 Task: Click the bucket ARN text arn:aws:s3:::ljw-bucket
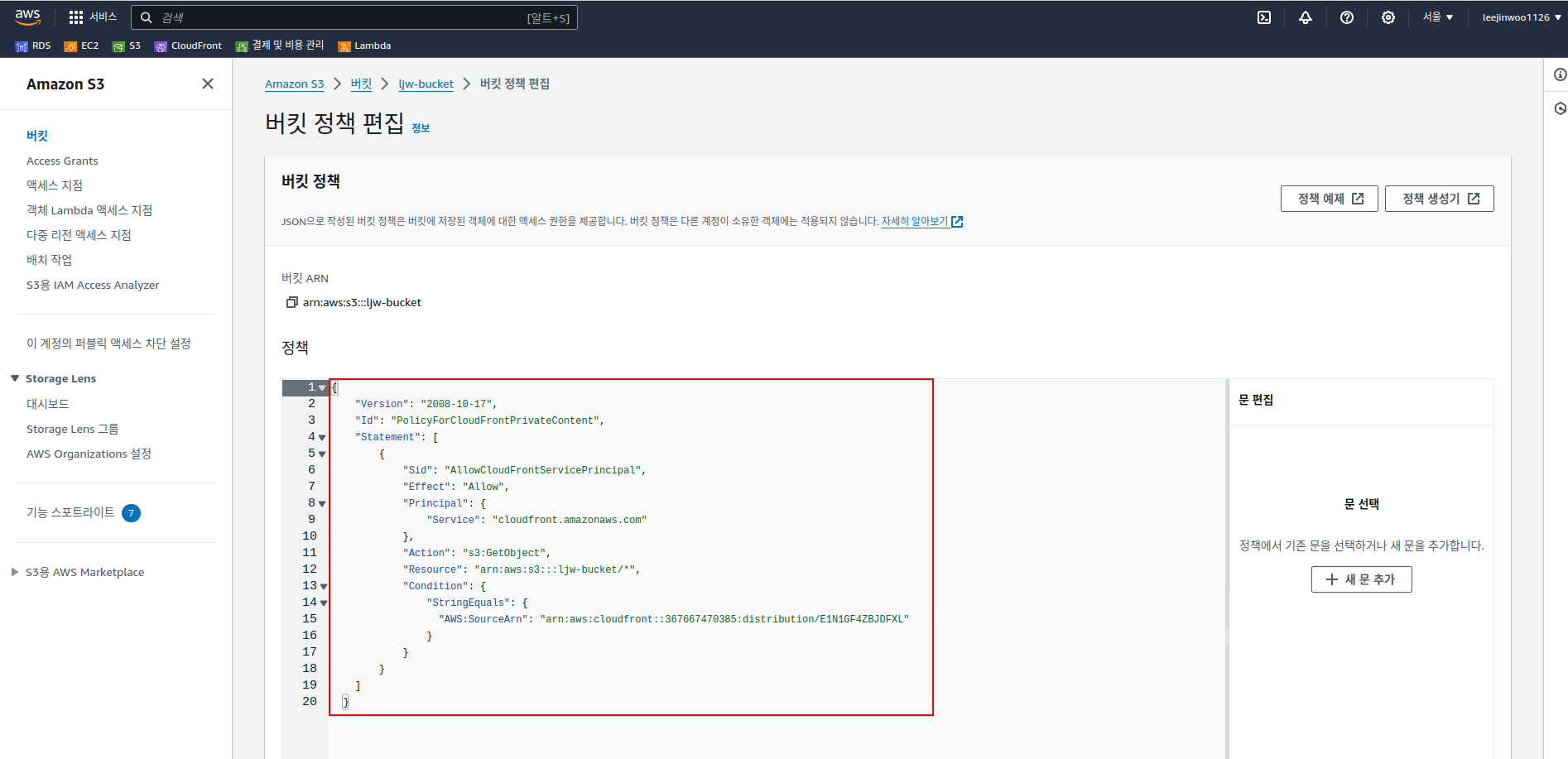point(362,302)
